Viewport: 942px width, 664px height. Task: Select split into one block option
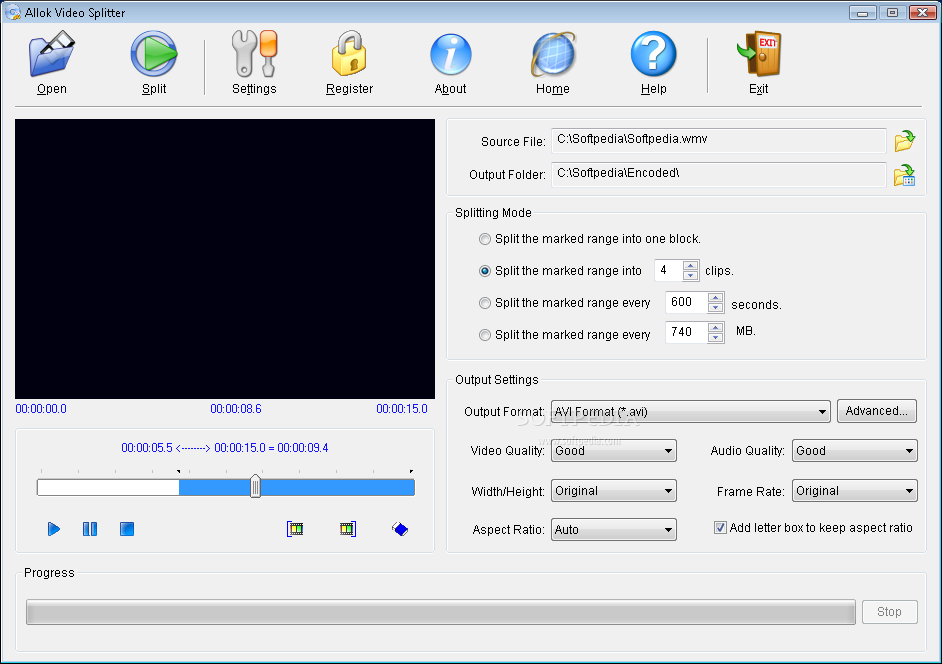coord(485,239)
